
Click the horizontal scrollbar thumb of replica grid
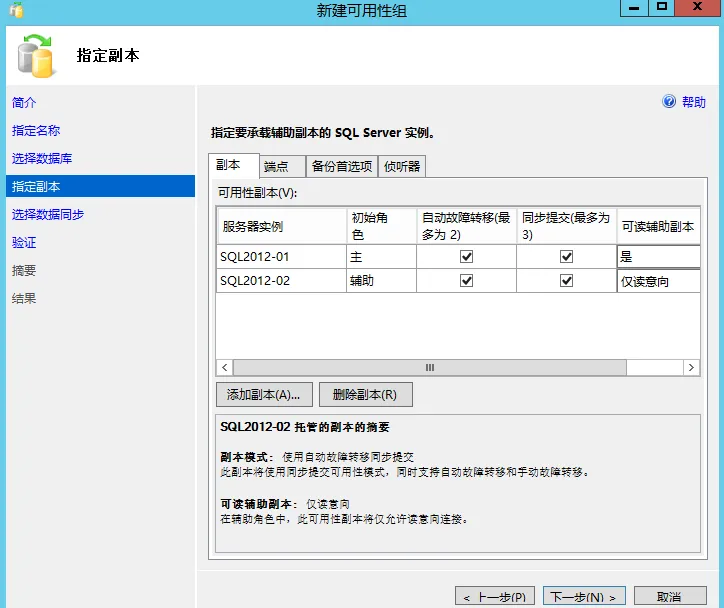click(430, 367)
